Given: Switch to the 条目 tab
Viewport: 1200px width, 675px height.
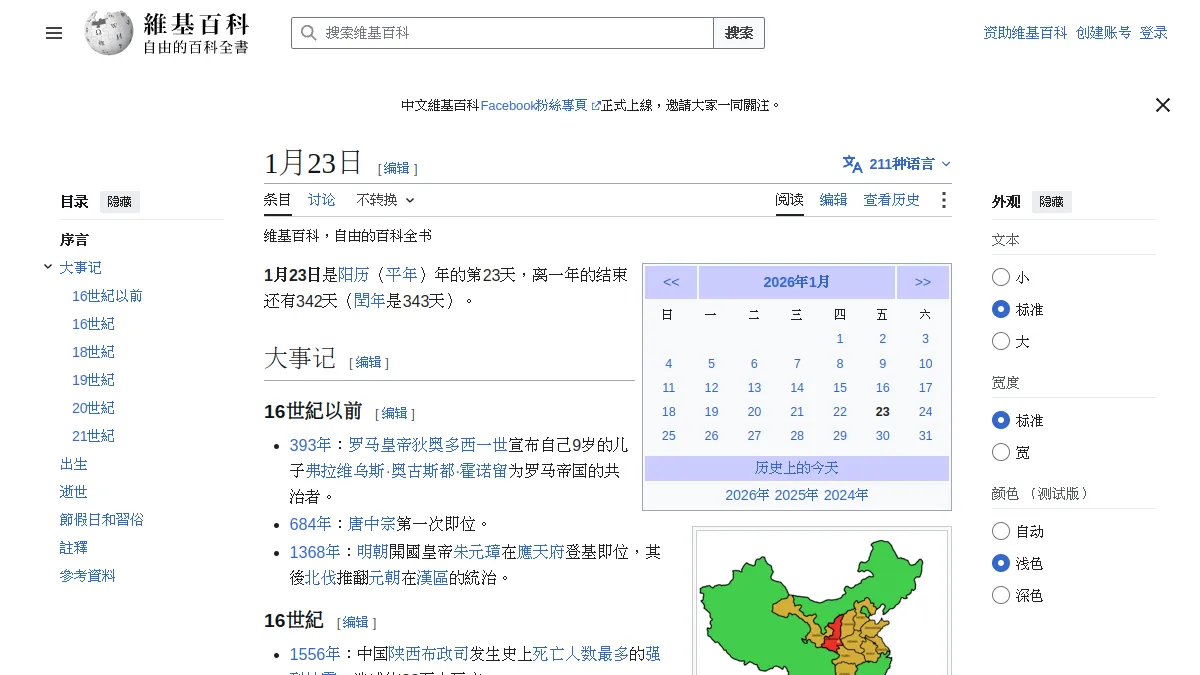Looking at the screenshot, I should pyautogui.click(x=278, y=200).
